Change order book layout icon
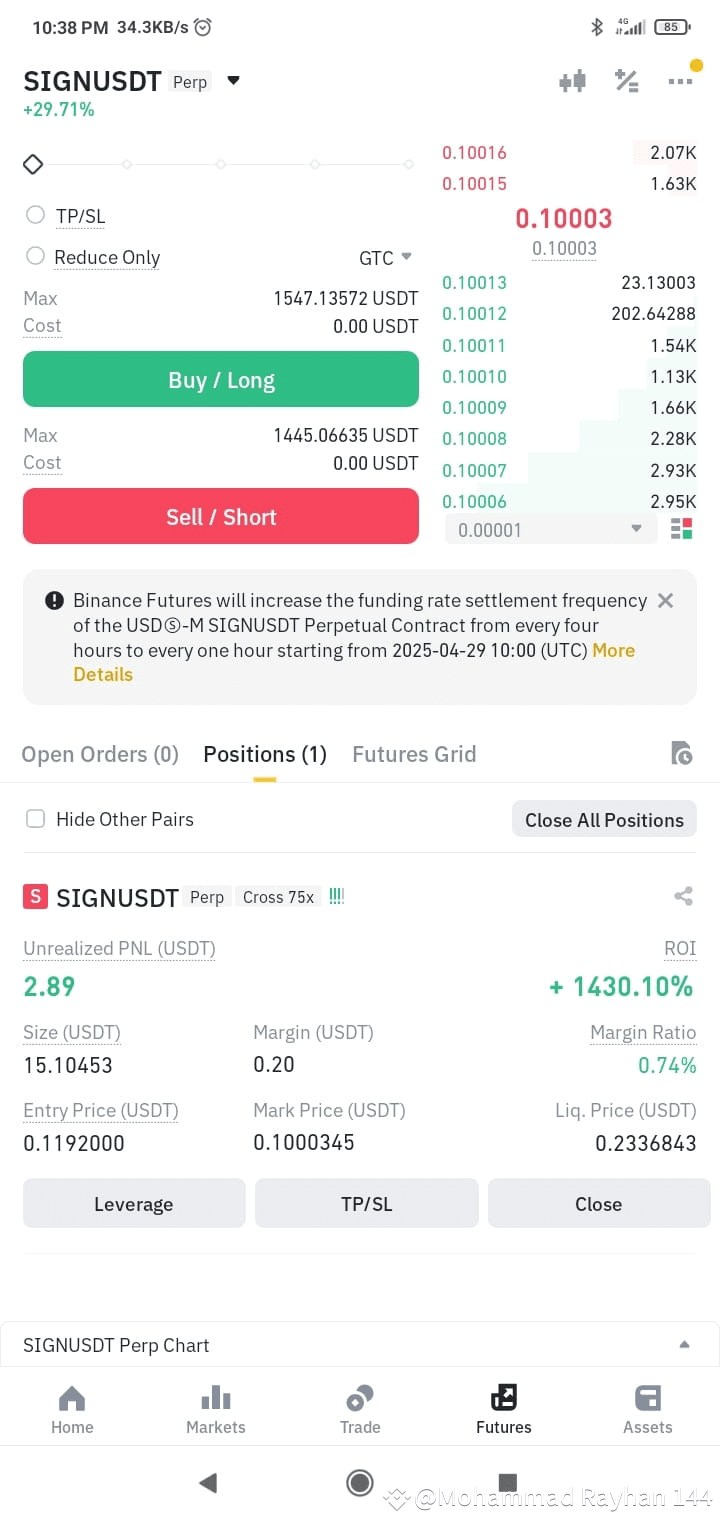 682,529
